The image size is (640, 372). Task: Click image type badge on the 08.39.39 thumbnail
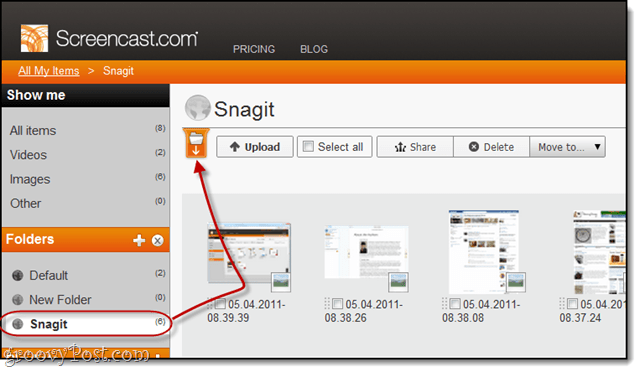click(281, 282)
